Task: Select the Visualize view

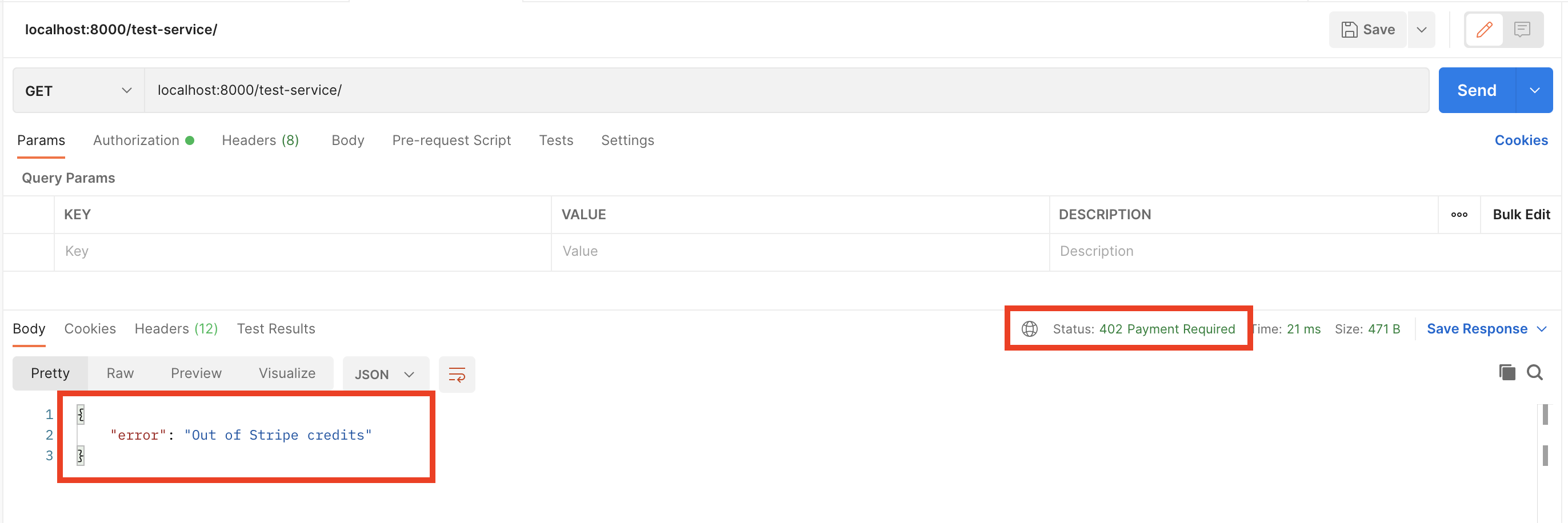Action: (x=287, y=373)
